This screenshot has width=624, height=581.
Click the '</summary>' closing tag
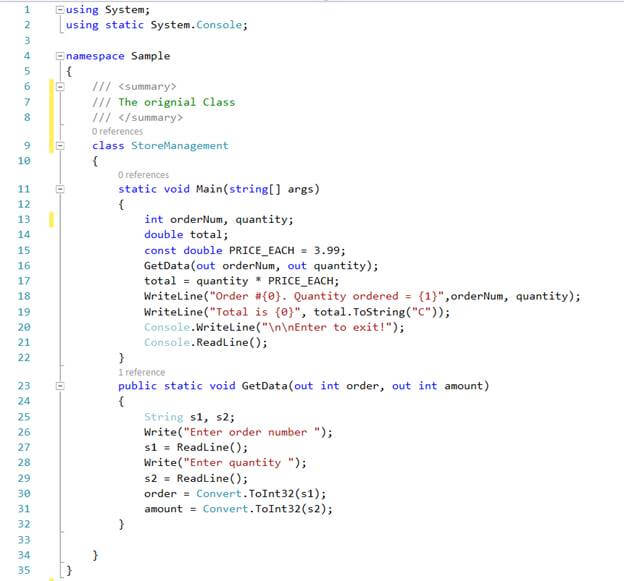click(x=150, y=117)
